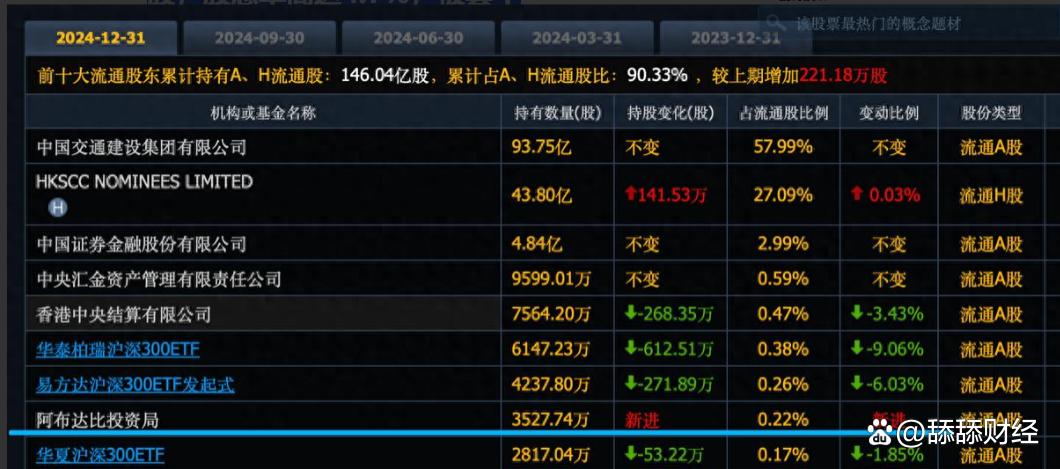This screenshot has width=1060, height=469.
Task: Click the 9599.01万 holding value
Action: pos(550,279)
